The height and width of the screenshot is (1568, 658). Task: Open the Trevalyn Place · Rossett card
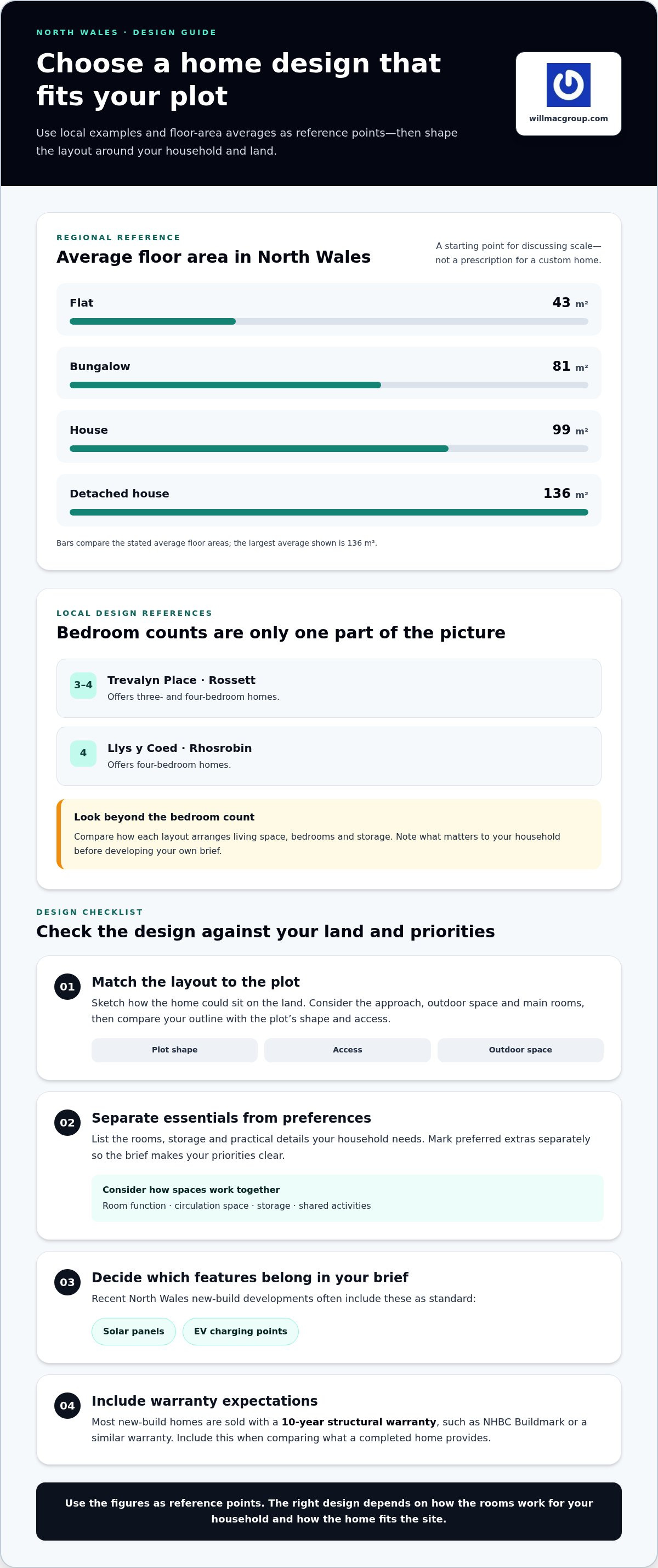(x=328, y=688)
